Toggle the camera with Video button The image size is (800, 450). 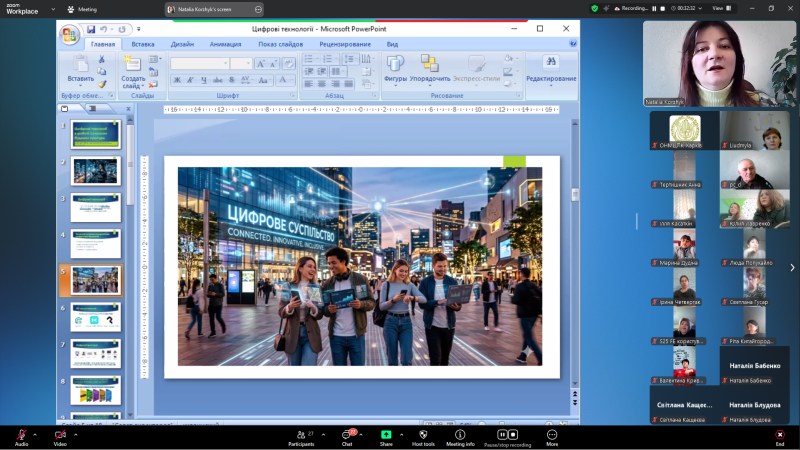click(60, 435)
